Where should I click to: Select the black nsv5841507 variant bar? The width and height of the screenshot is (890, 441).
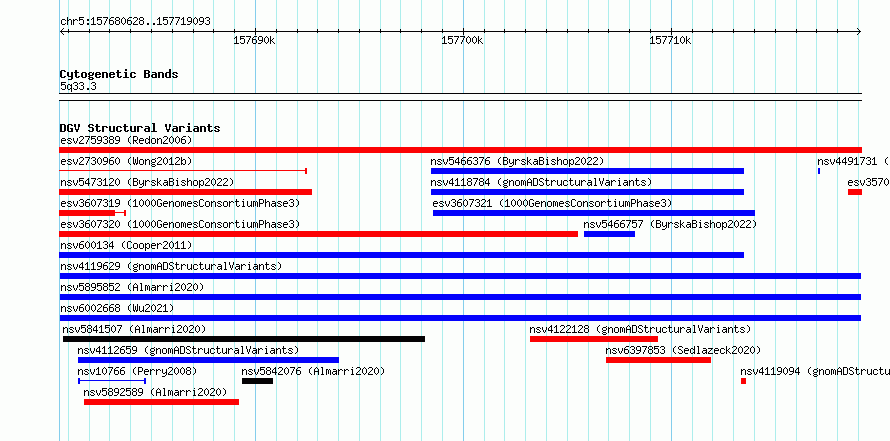(x=244, y=339)
